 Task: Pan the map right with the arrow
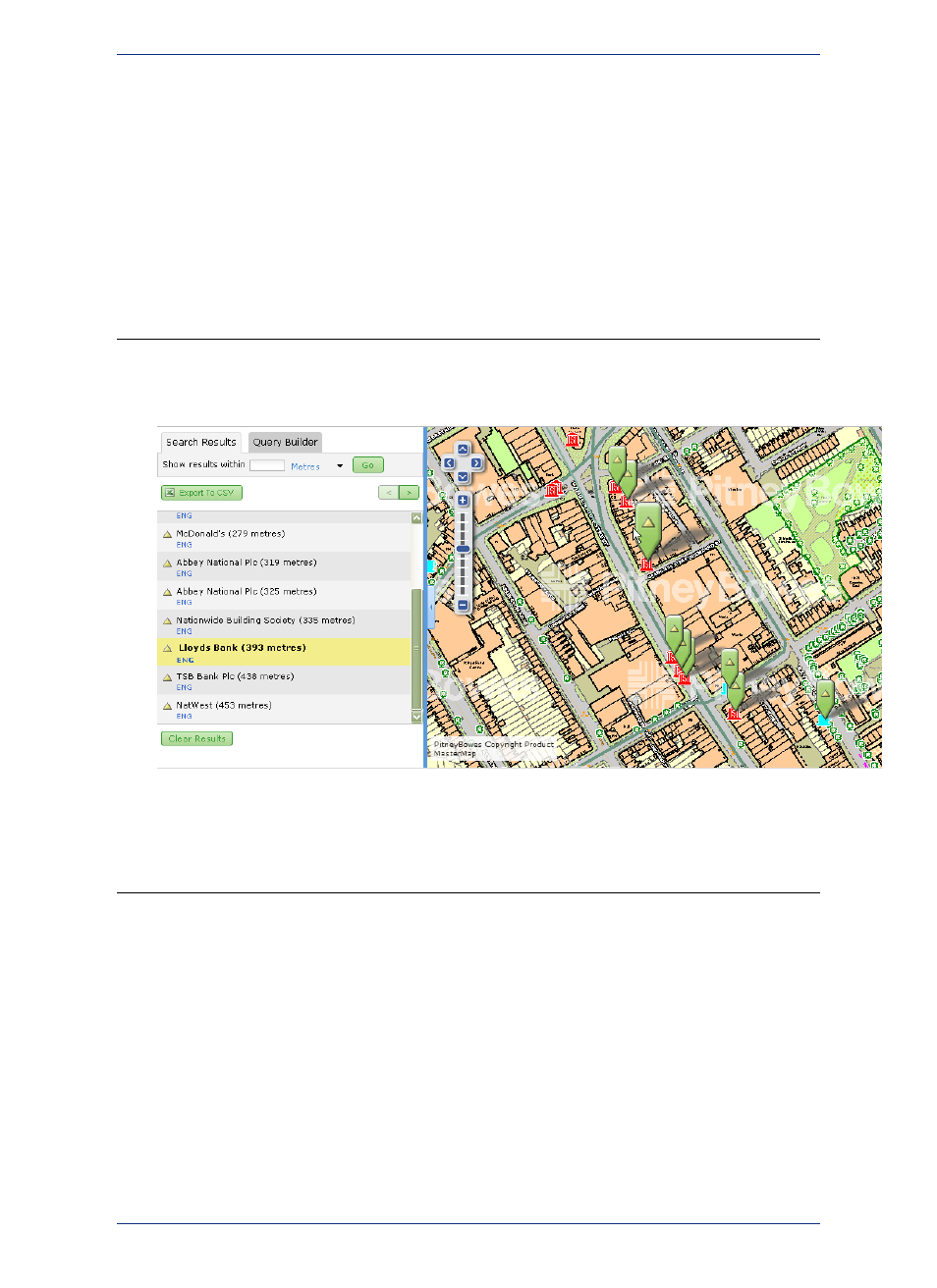click(x=476, y=462)
